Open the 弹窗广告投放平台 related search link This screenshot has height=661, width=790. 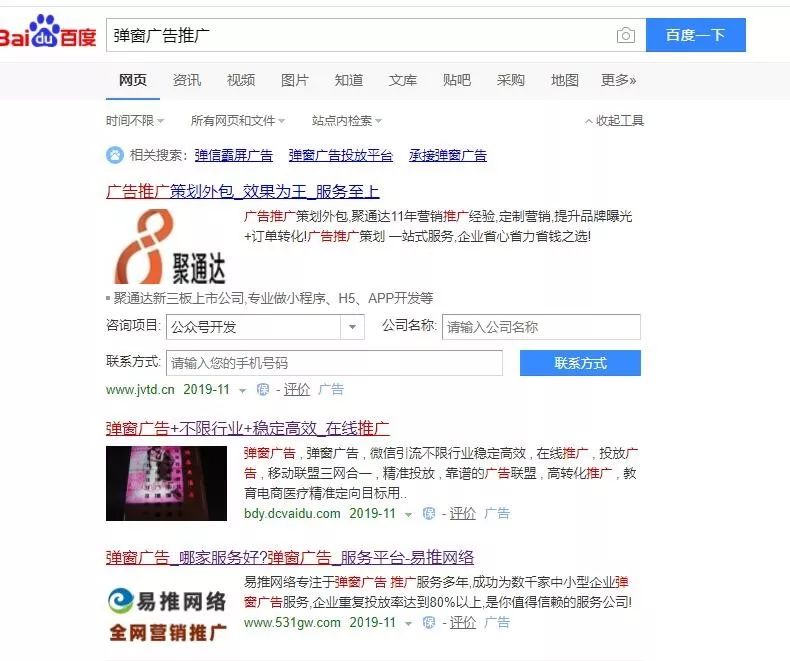coord(341,155)
